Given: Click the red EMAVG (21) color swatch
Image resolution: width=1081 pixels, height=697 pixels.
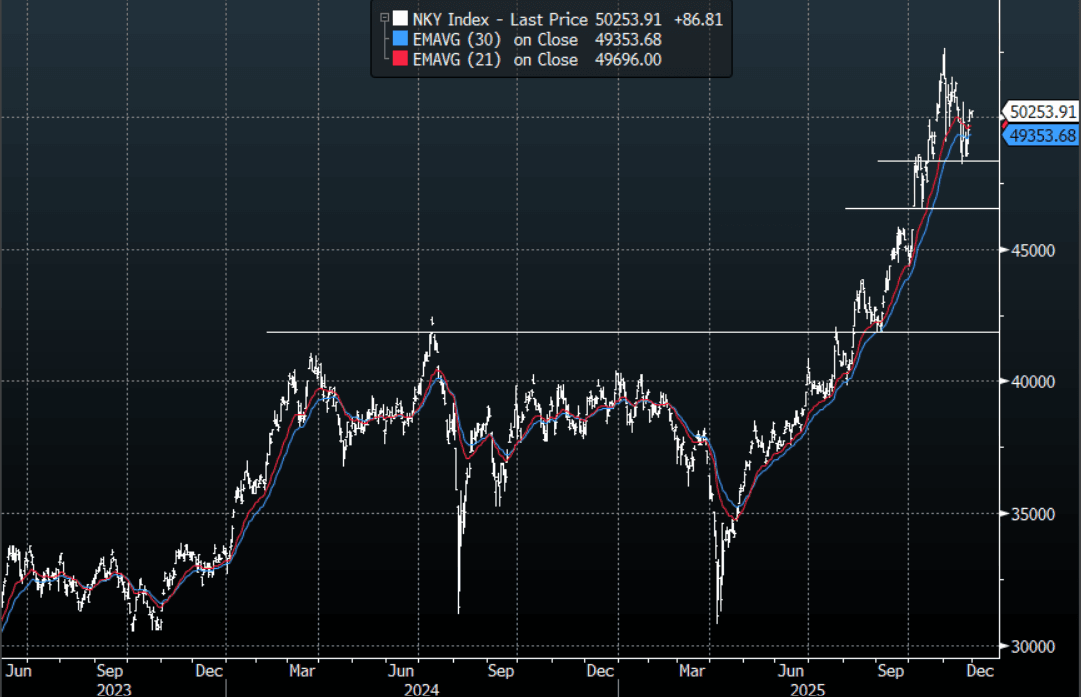Looking at the screenshot, I should [400, 60].
